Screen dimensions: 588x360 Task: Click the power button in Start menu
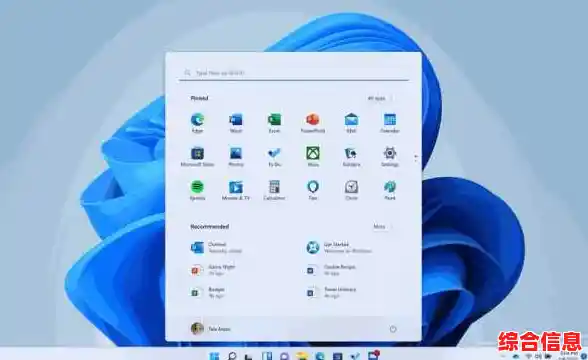[393, 329]
